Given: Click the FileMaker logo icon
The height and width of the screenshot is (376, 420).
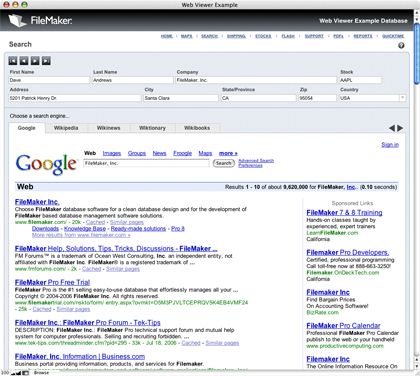Looking at the screenshot, I should coord(17,20).
